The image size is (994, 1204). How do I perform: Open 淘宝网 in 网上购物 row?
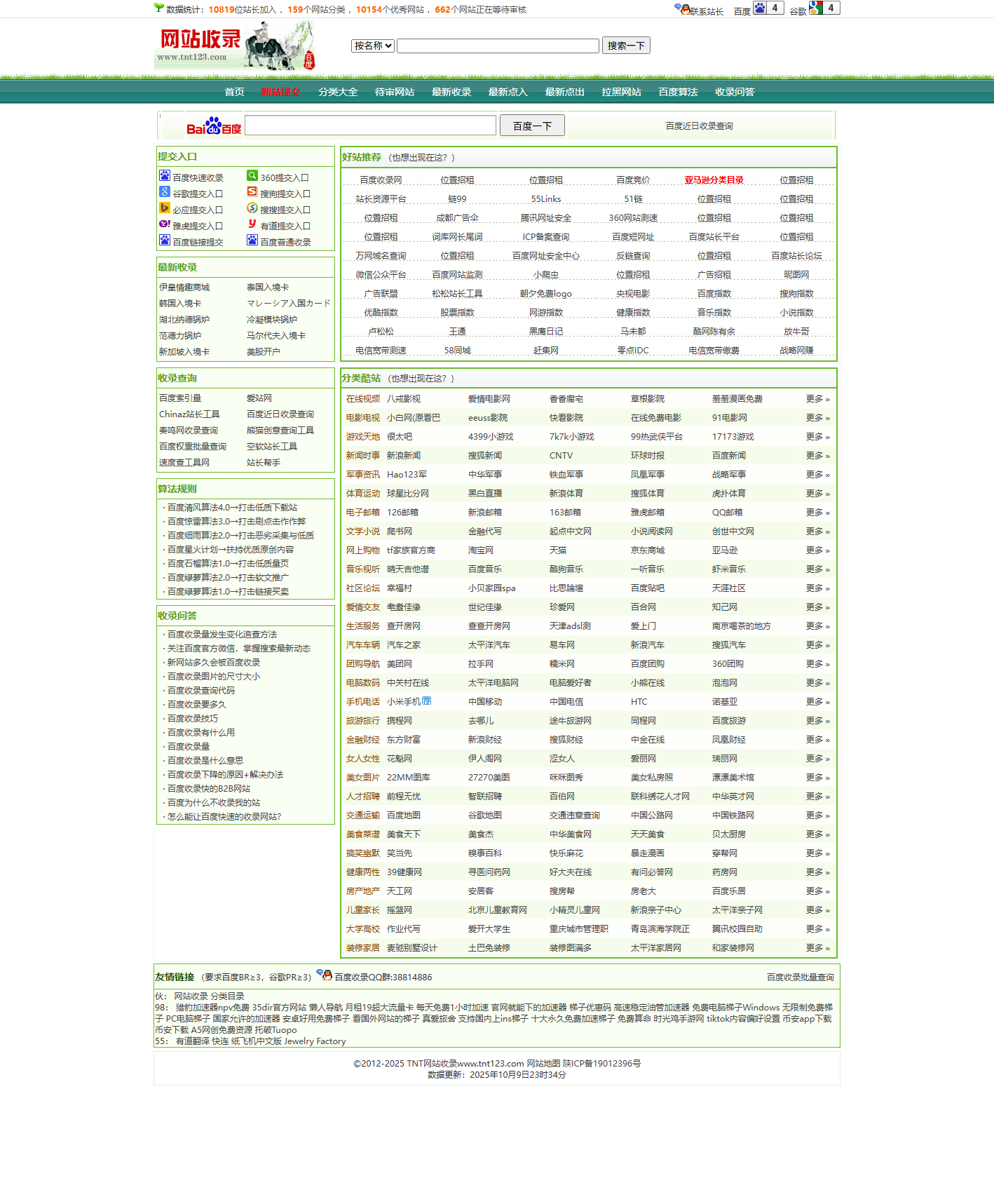pos(481,550)
